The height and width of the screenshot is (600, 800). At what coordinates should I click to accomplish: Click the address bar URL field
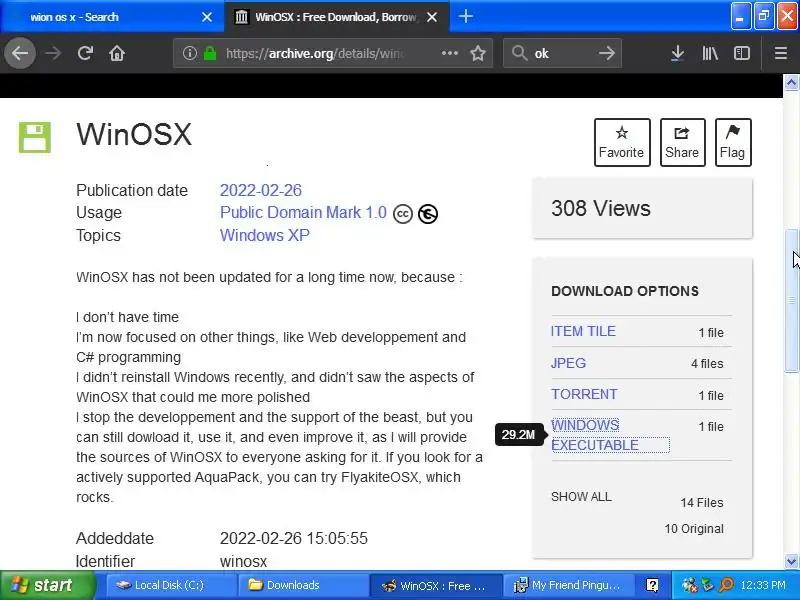(316, 53)
